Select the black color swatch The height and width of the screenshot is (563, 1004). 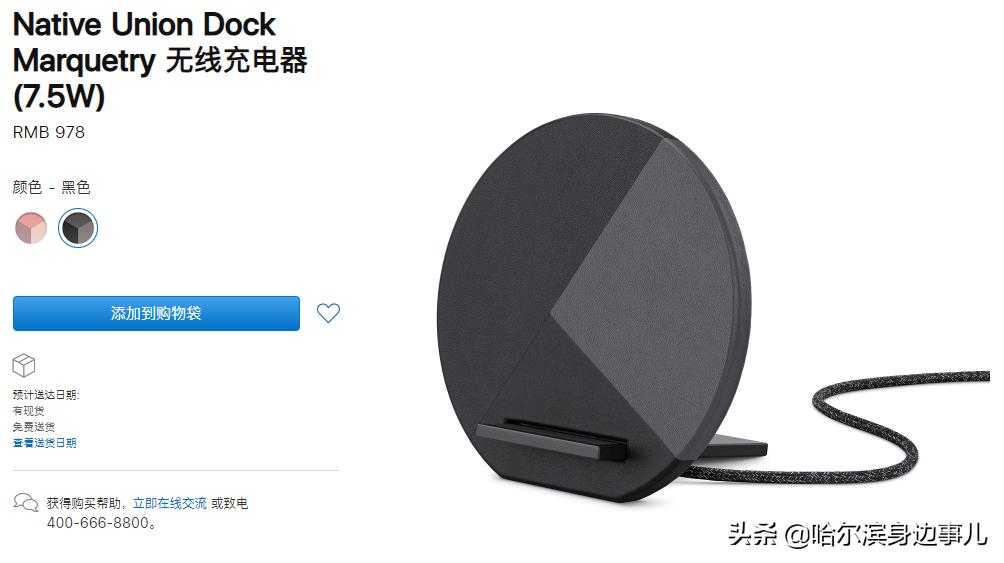click(x=77, y=227)
